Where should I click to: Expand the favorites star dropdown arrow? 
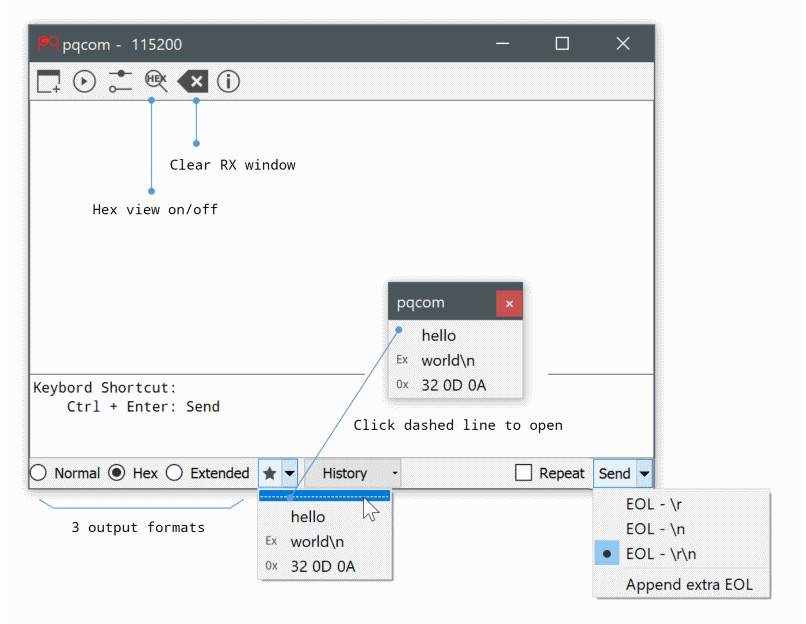(289, 473)
